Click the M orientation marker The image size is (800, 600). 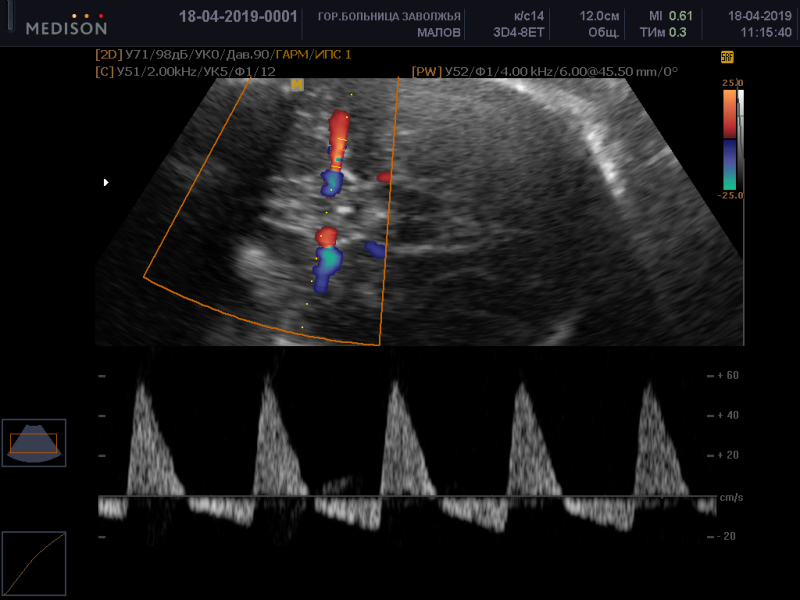click(x=297, y=85)
